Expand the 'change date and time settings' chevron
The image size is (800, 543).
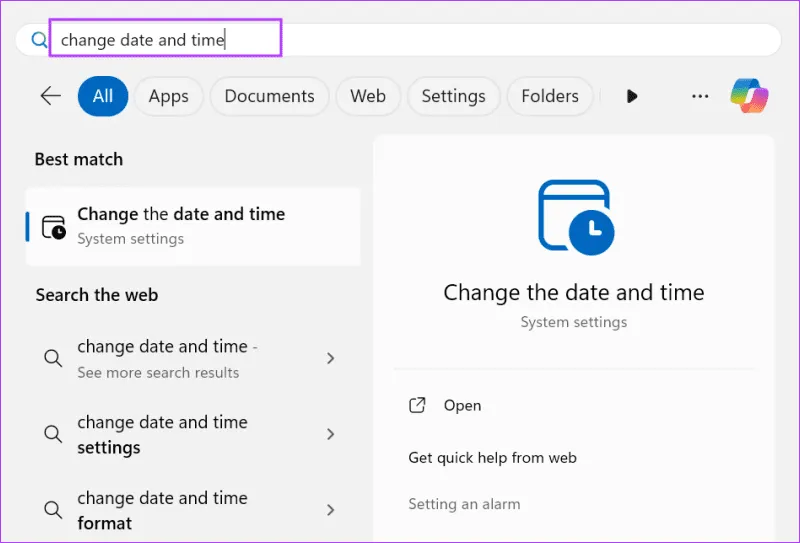click(x=331, y=434)
